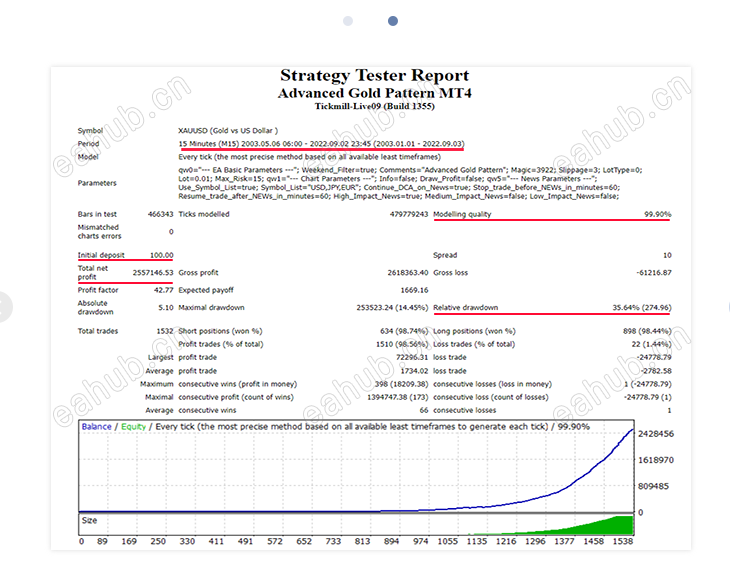The width and height of the screenshot is (730, 564).
Task: Click the '100.00' initial deposit value
Action: [x=162, y=255]
